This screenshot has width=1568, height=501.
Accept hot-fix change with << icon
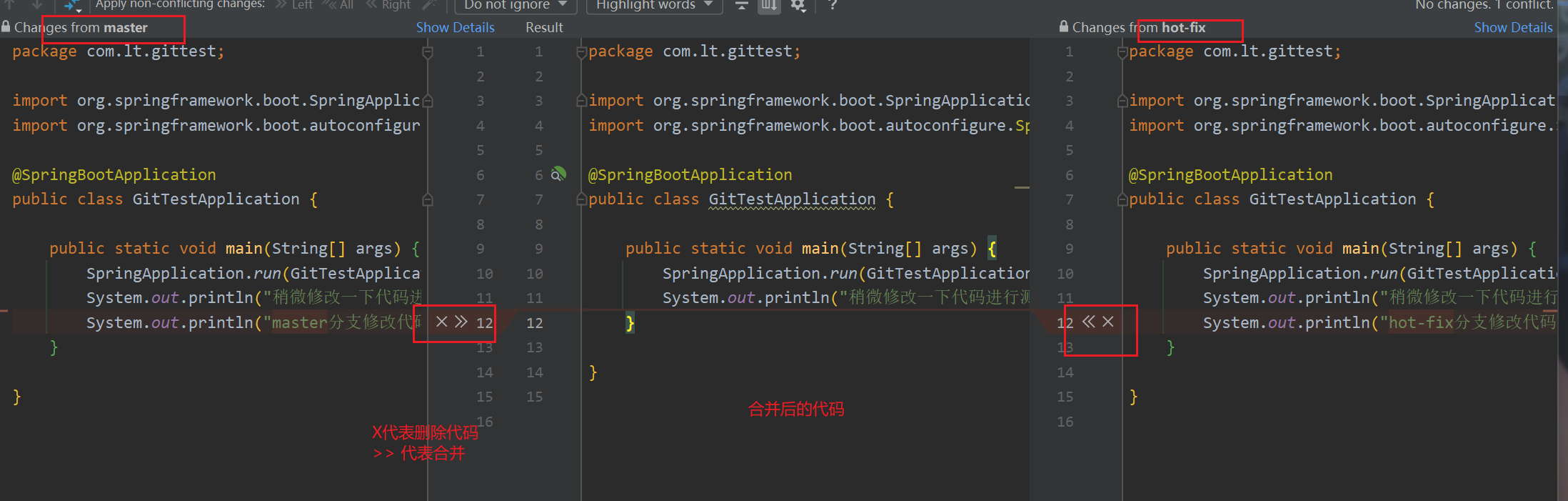(x=1088, y=322)
